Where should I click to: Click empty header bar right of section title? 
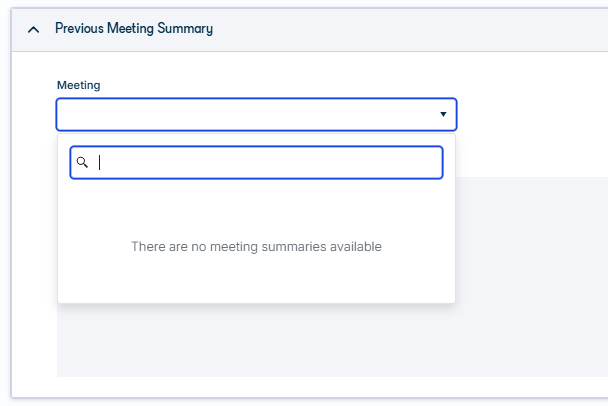(407, 29)
